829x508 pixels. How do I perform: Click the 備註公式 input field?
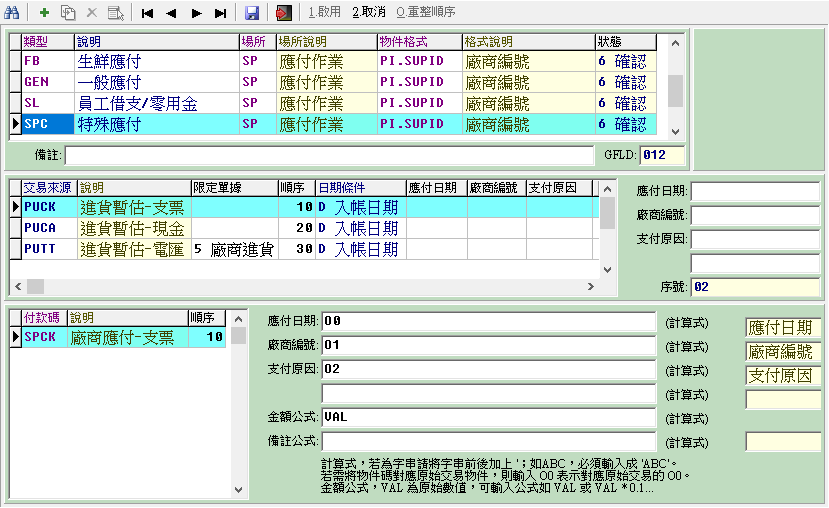point(489,441)
